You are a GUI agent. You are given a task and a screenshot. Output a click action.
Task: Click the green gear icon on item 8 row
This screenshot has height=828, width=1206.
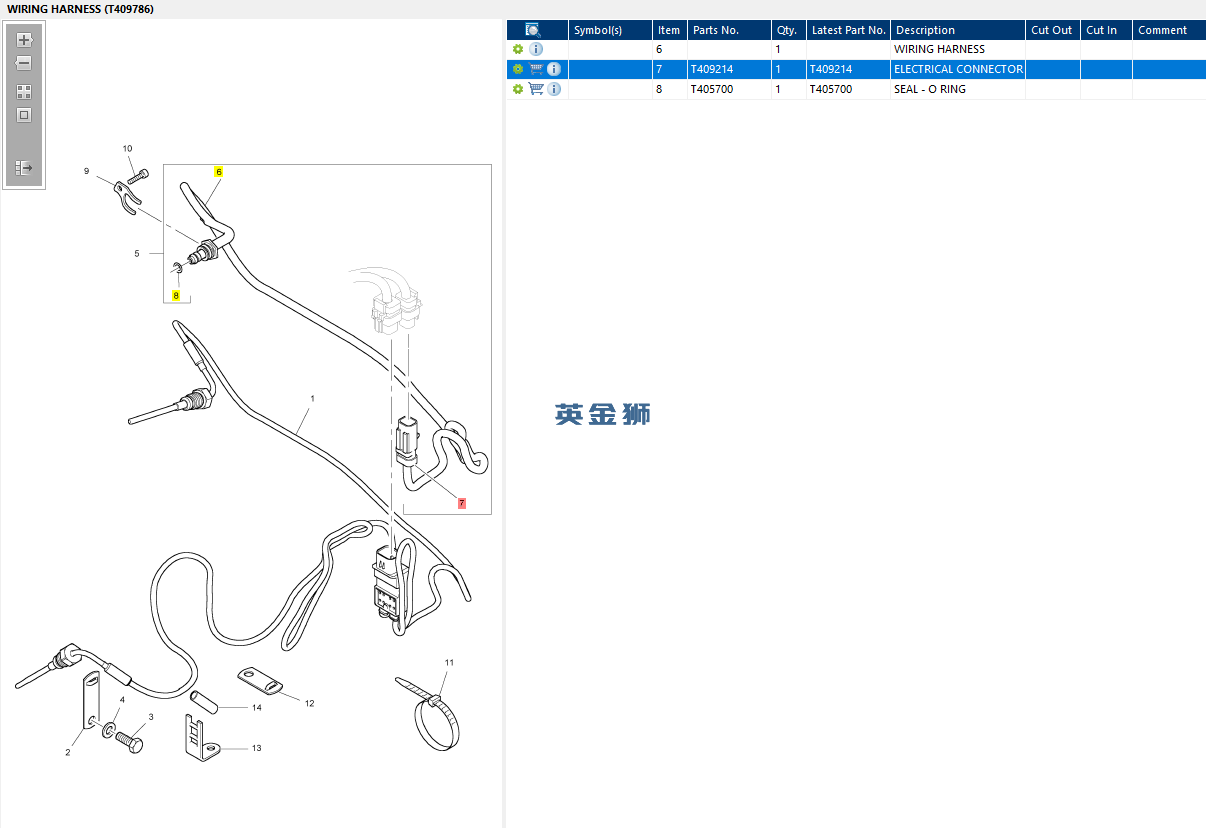point(518,89)
